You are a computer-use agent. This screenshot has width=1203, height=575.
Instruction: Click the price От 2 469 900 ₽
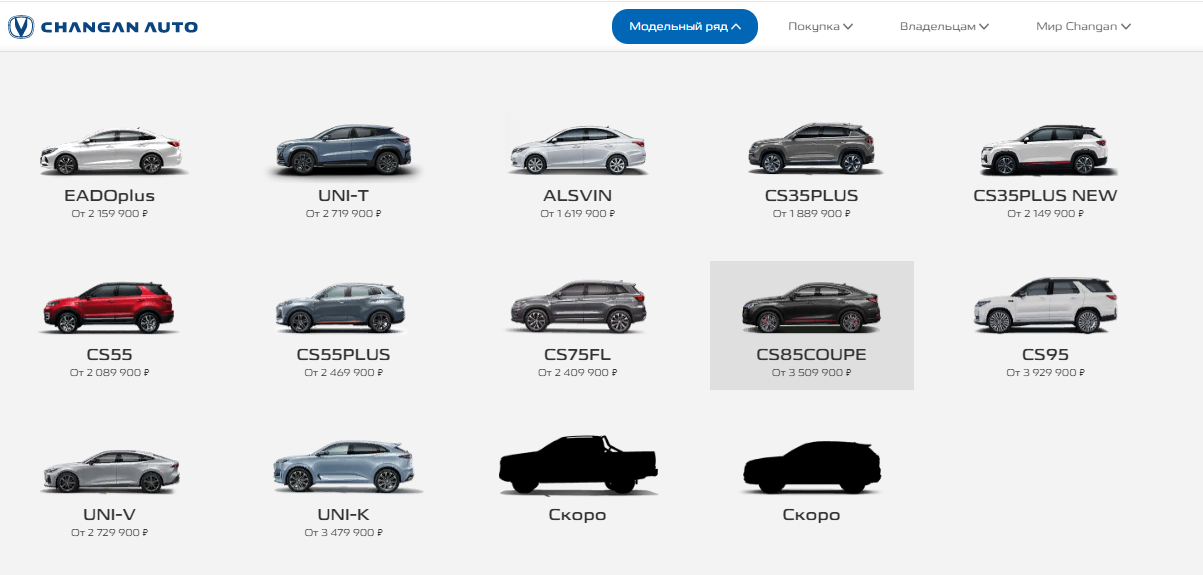(344, 373)
